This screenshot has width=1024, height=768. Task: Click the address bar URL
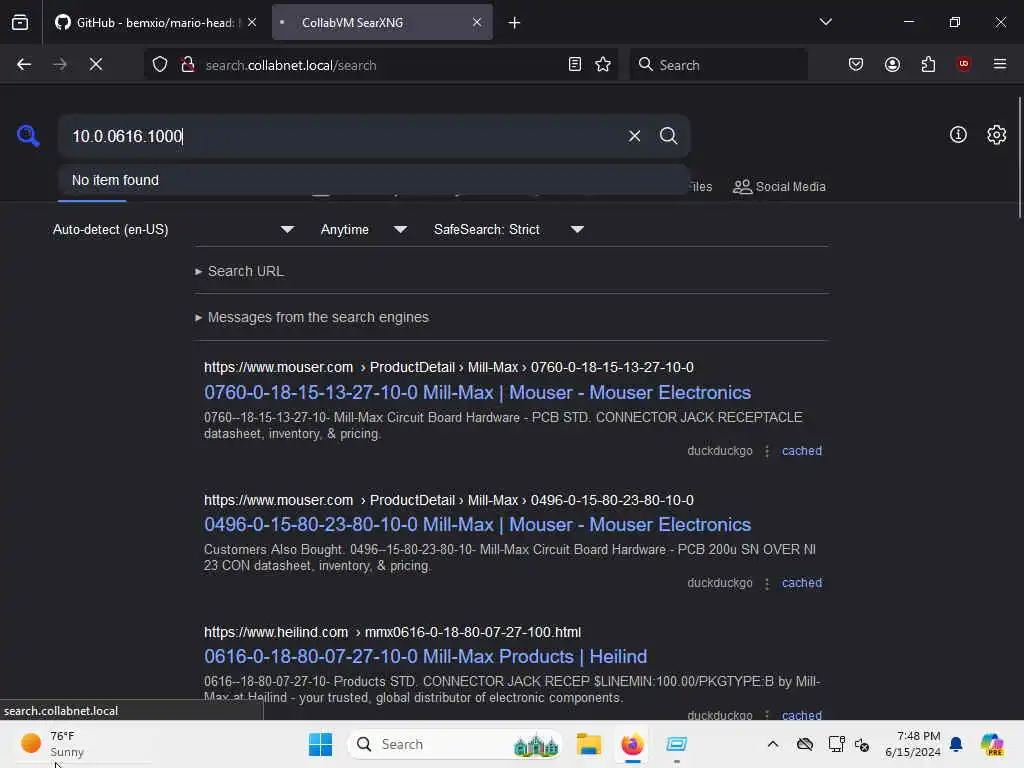[291, 65]
